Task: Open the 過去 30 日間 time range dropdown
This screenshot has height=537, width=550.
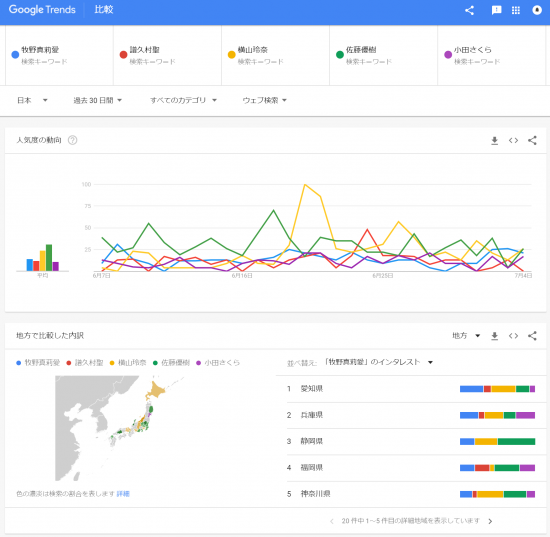Action: pos(98,100)
